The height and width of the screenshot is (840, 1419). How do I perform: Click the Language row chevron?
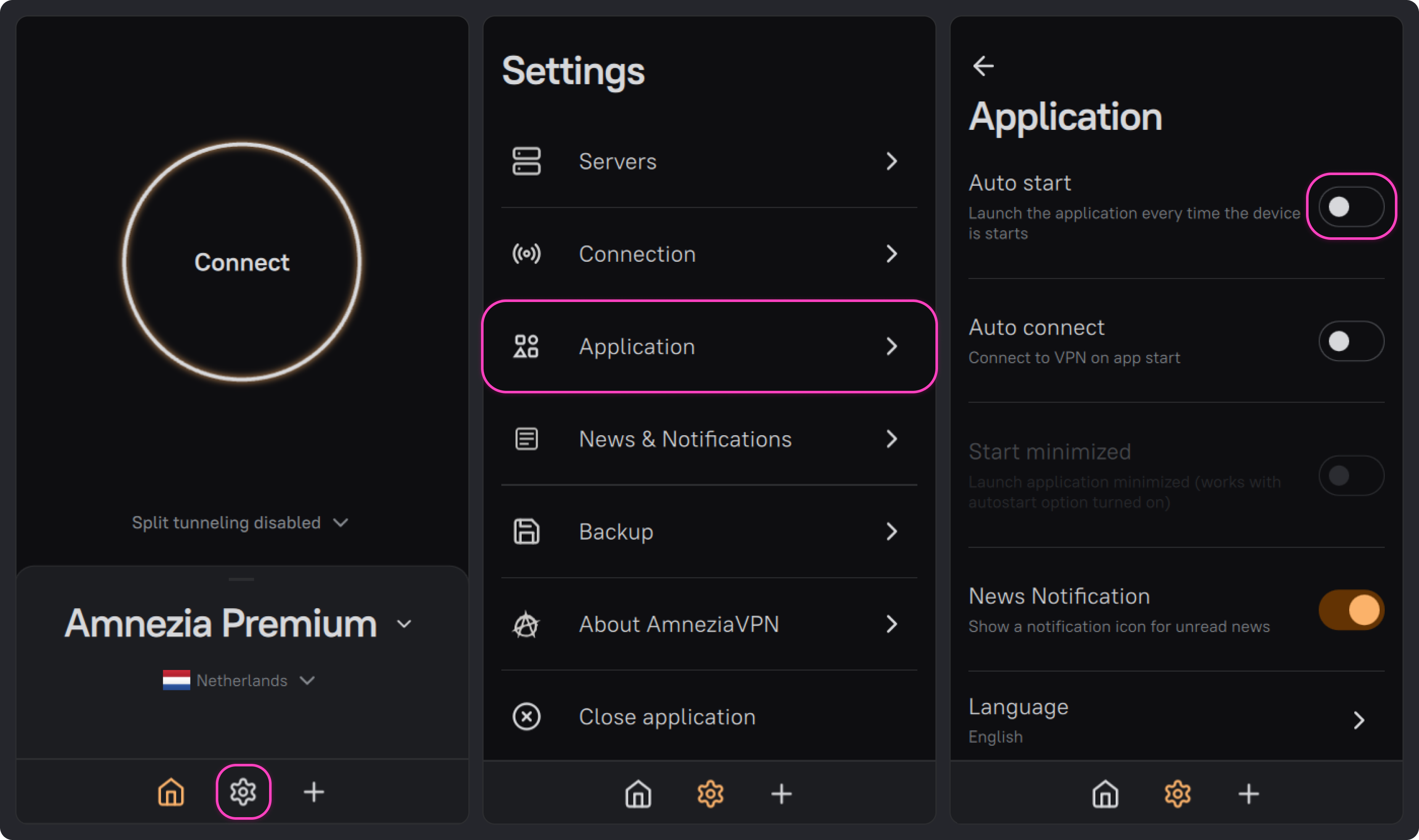1359,720
